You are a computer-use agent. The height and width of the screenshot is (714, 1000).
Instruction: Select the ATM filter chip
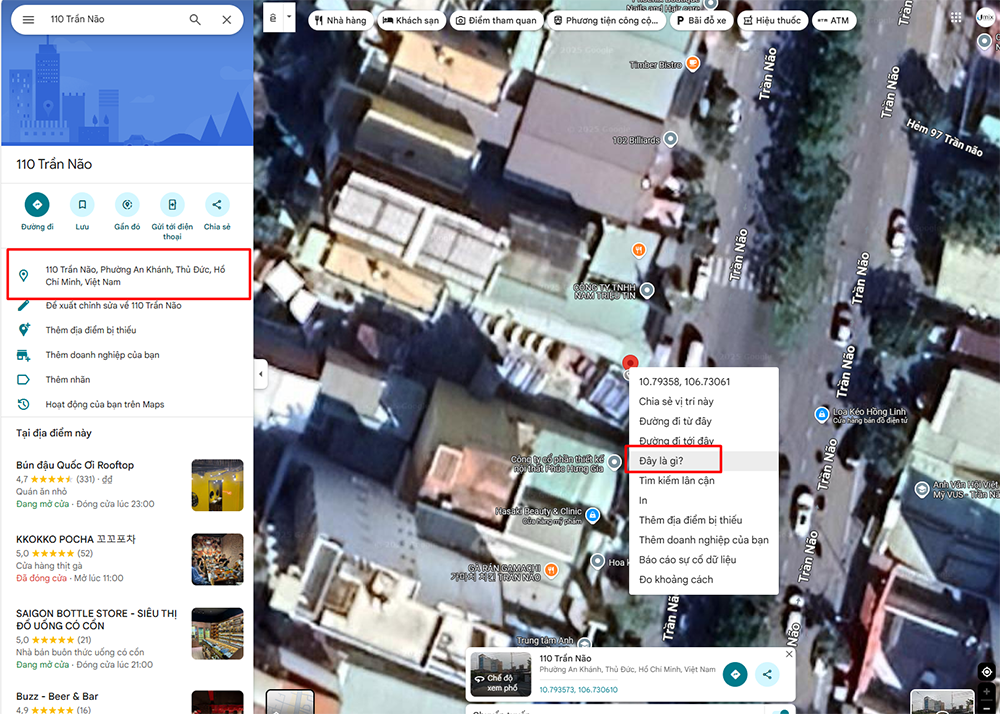pos(834,20)
